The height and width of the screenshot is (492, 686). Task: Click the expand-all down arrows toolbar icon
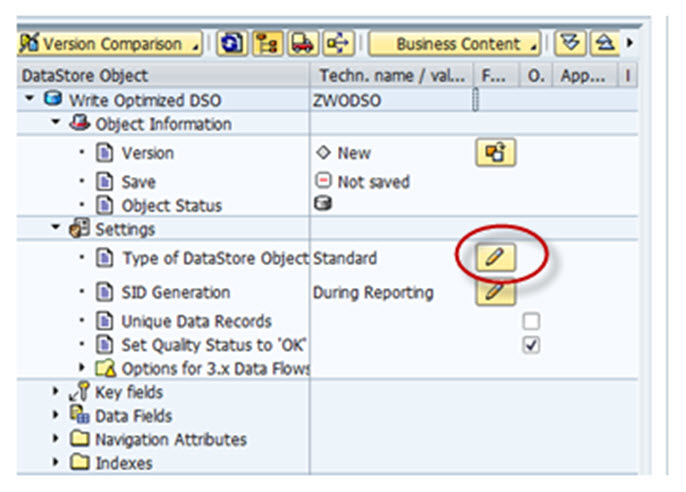(569, 44)
